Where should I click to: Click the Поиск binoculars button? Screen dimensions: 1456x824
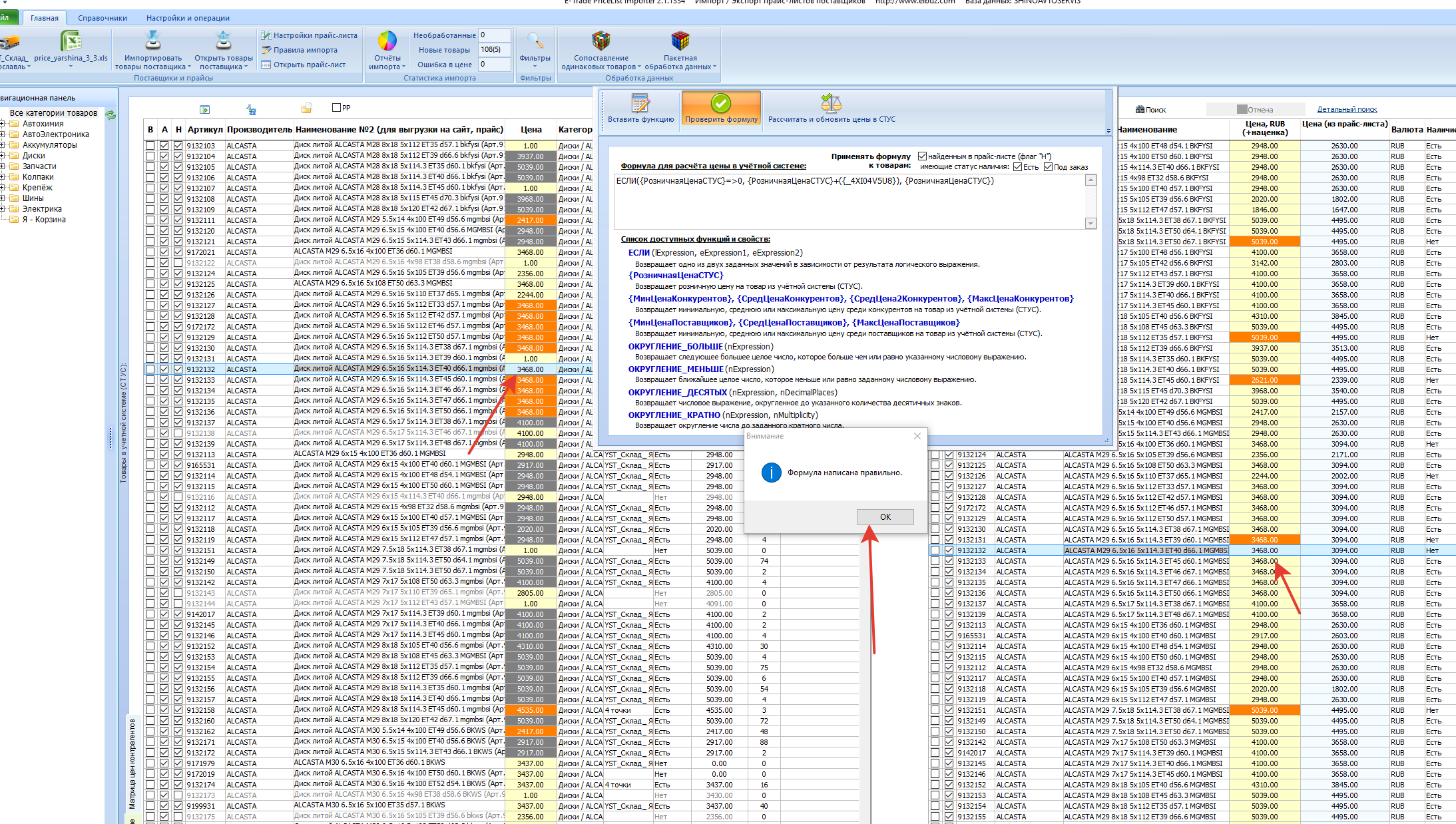click(x=1150, y=110)
